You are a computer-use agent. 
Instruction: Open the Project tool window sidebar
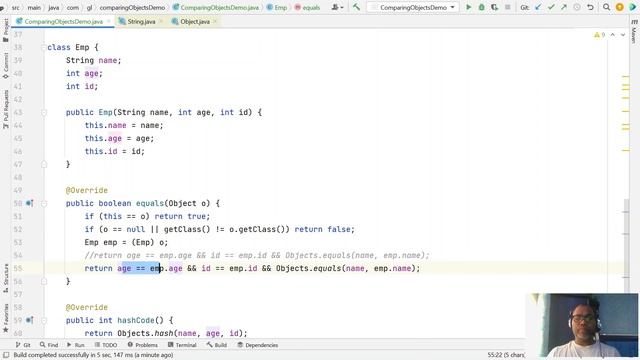pyautogui.click(x=6, y=30)
